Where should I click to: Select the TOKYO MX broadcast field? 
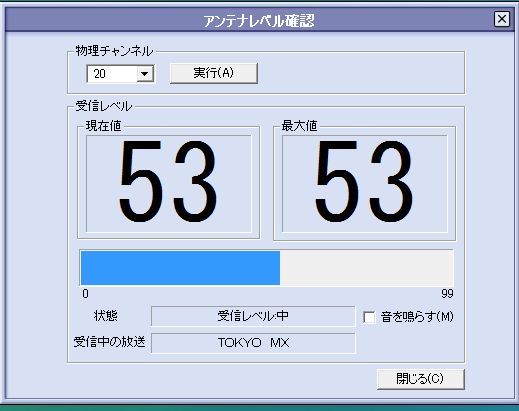tap(253, 343)
